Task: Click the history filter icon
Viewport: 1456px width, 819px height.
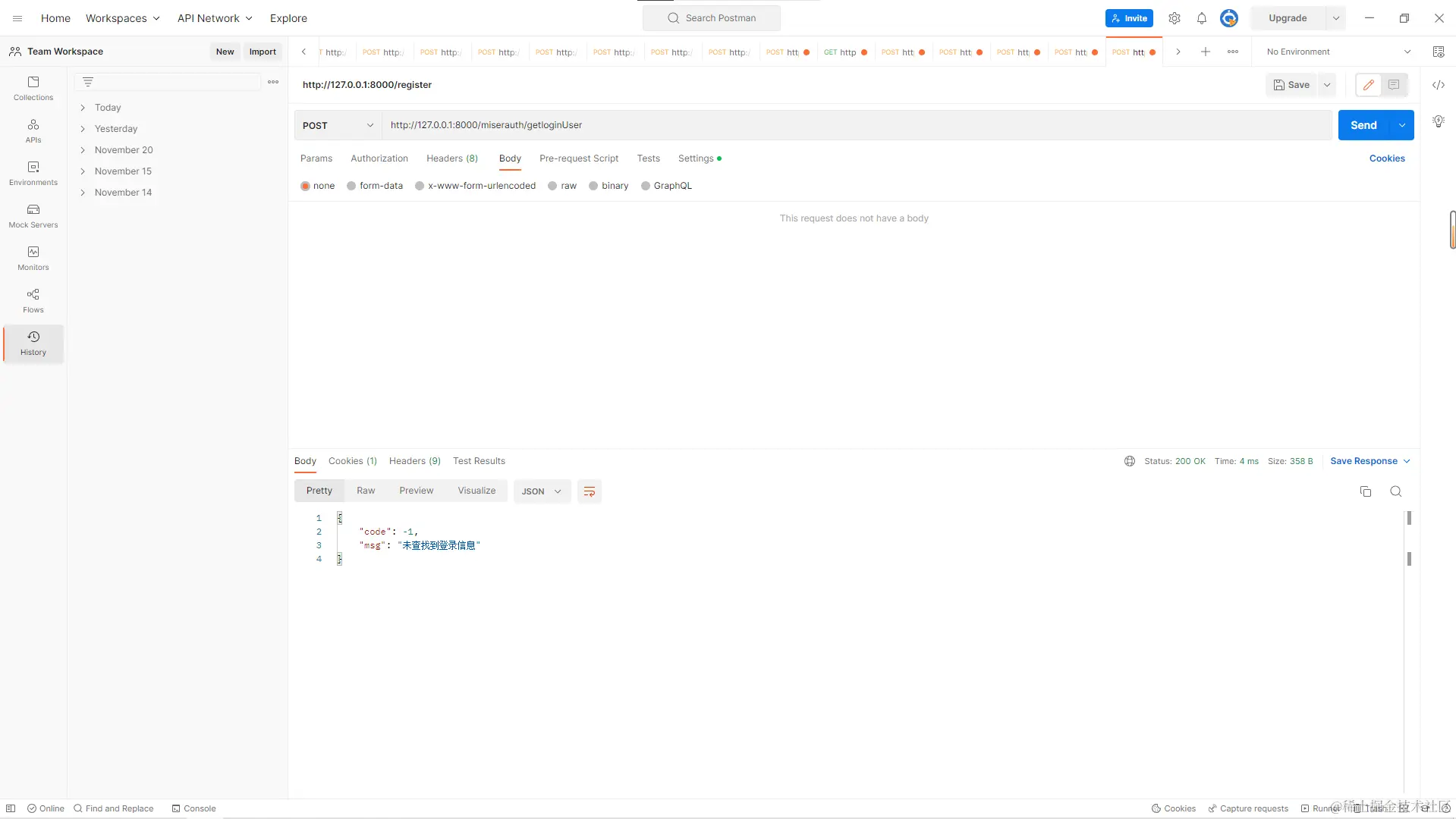Action: click(88, 82)
